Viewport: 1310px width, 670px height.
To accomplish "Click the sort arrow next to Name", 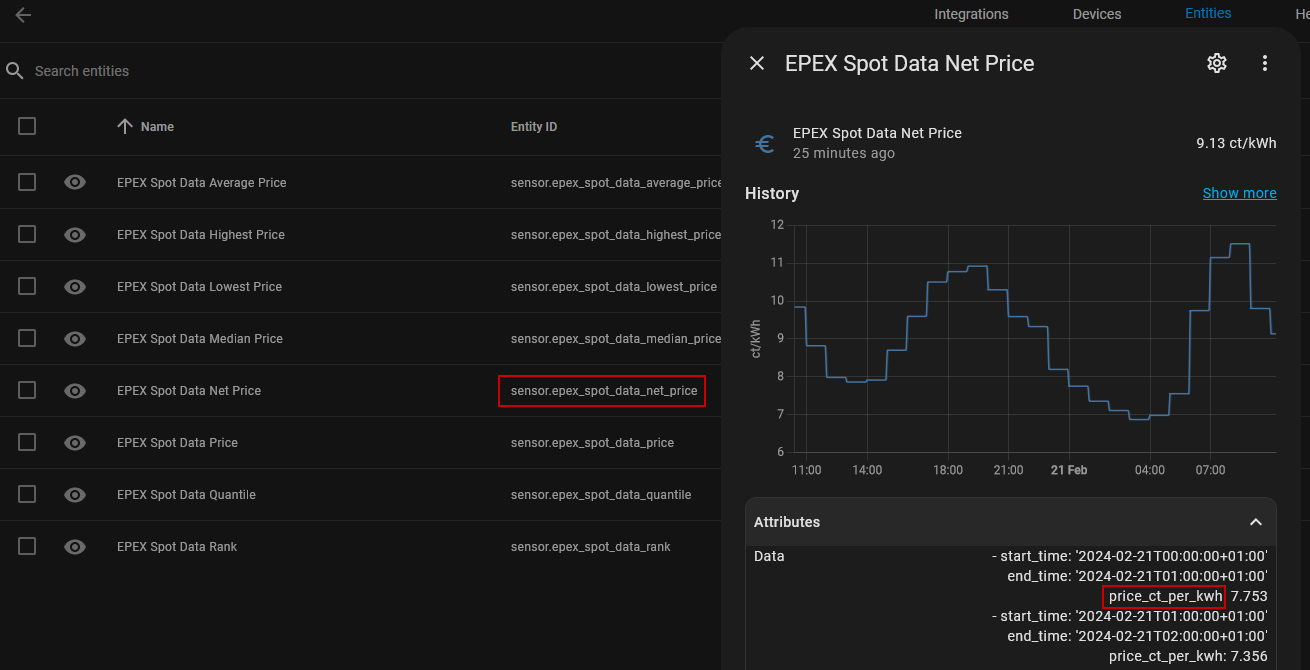I will [x=125, y=126].
